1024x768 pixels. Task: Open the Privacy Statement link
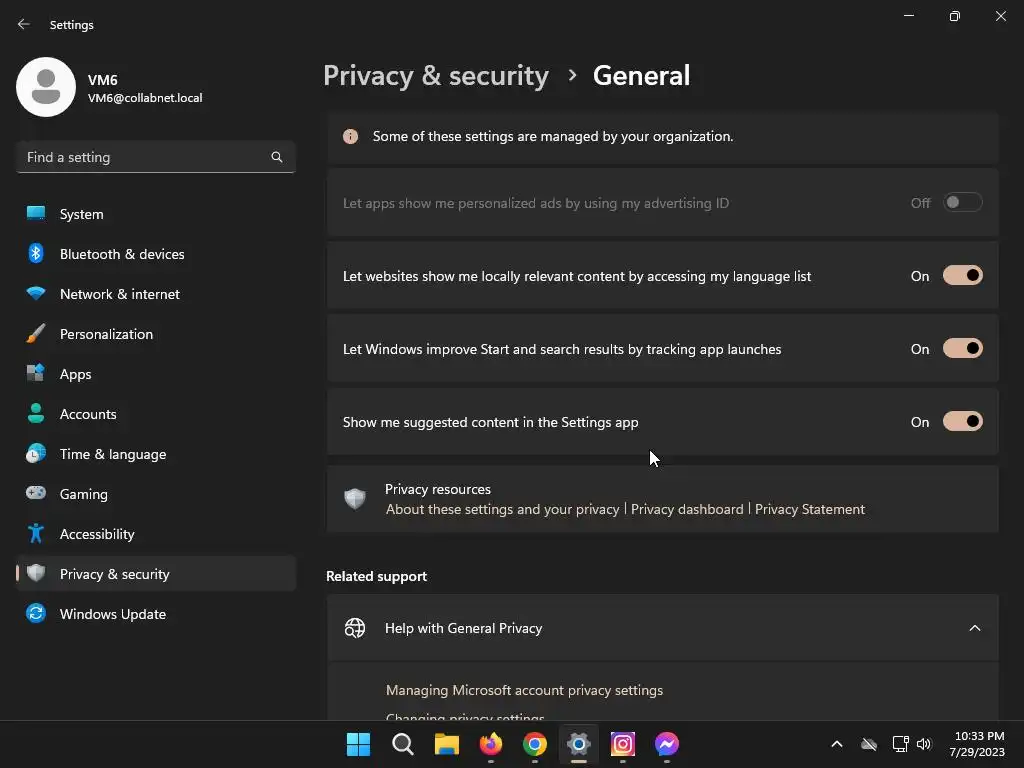tap(810, 509)
